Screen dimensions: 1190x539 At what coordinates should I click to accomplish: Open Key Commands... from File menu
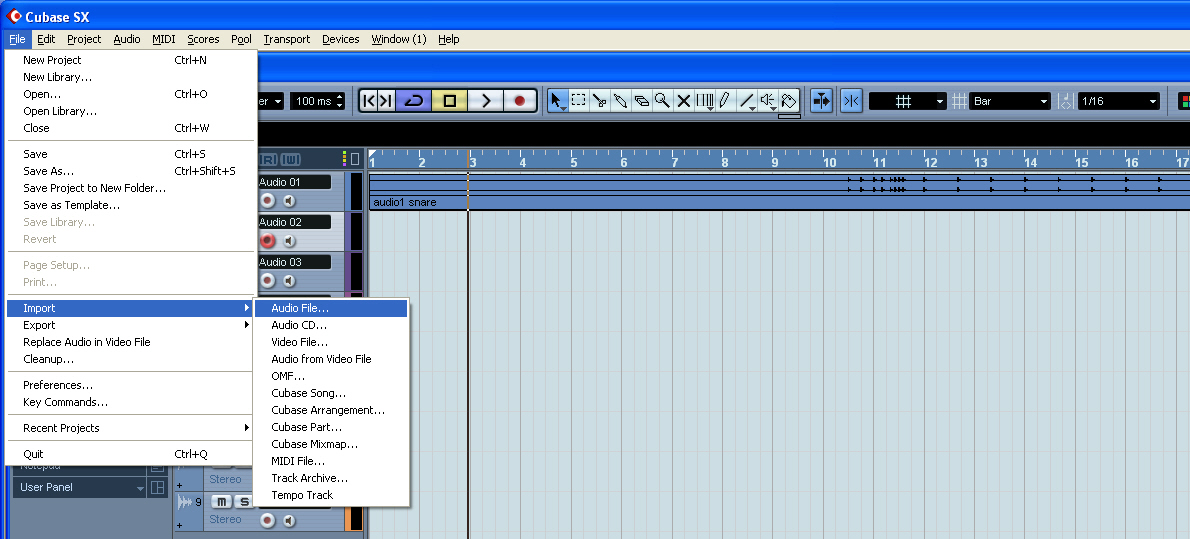pos(131,402)
